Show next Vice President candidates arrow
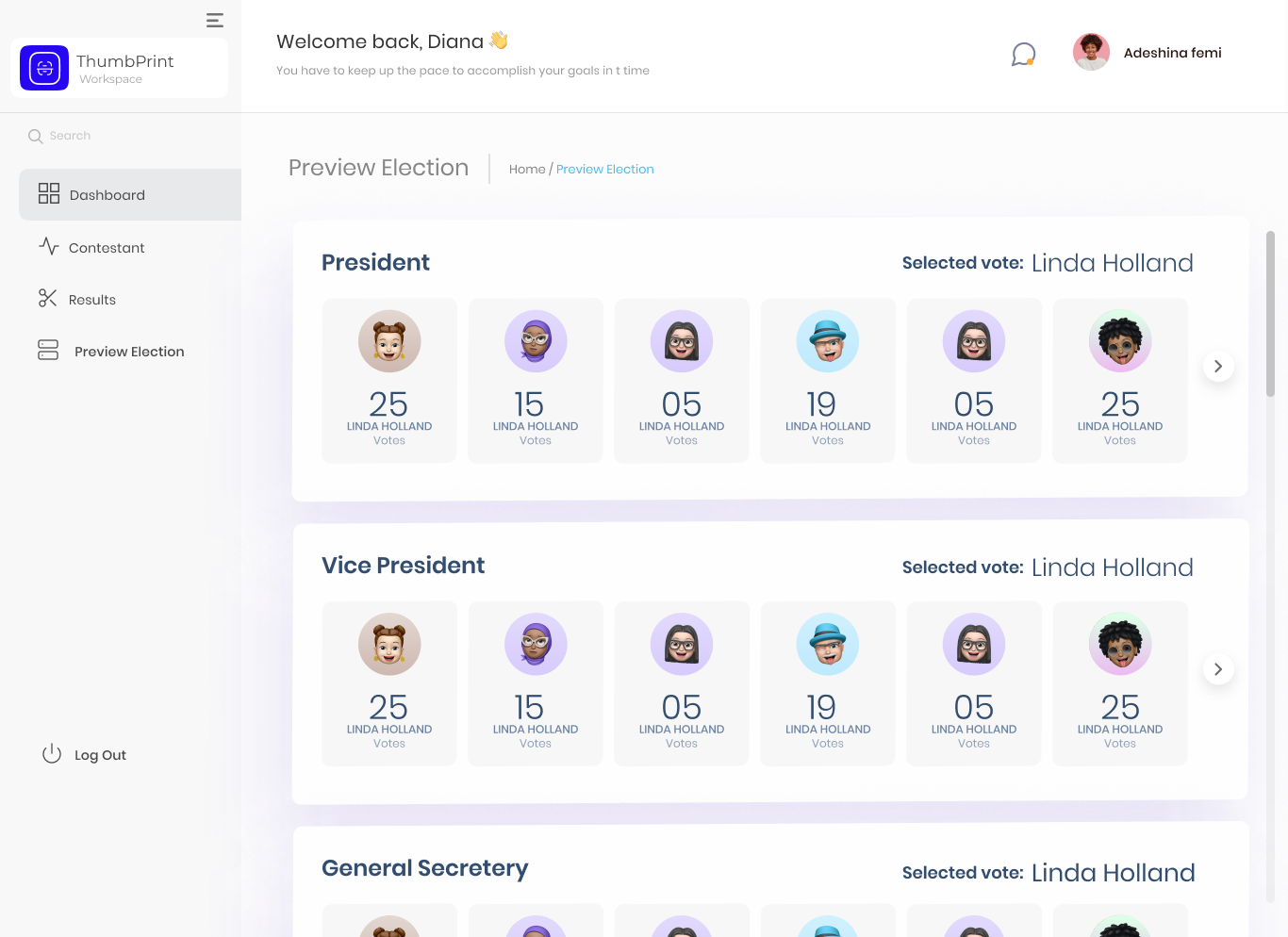1288x937 pixels. click(1218, 669)
